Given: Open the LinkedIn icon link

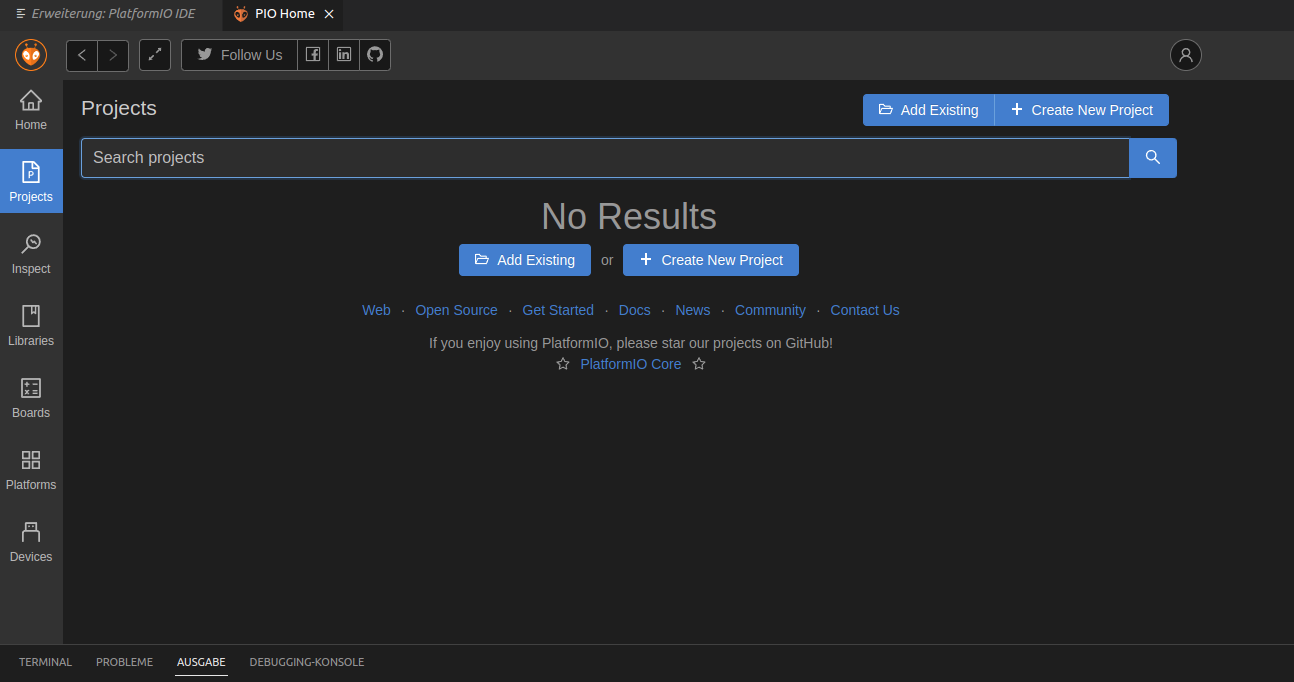Looking at the screenshot, I should tap(344, 55).
